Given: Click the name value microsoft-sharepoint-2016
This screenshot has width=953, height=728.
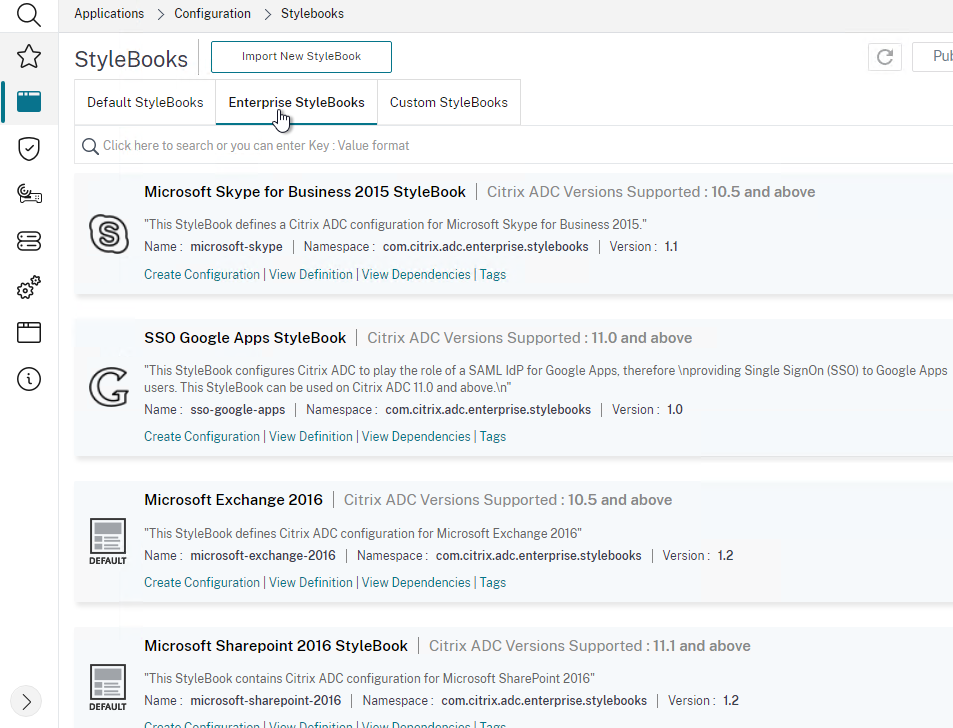Looking at the screenshot, I should 266,701.
